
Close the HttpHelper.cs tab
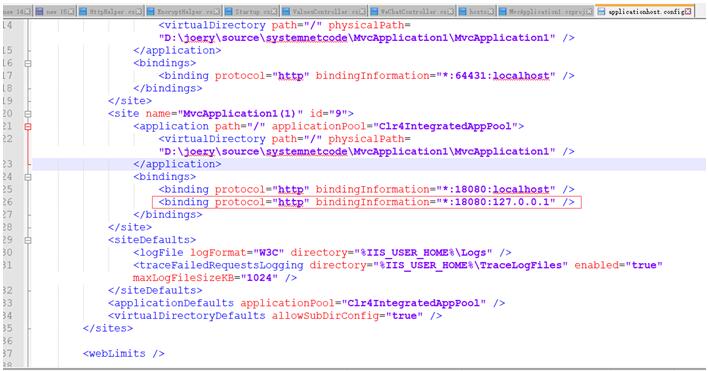[x=139, y=11]
